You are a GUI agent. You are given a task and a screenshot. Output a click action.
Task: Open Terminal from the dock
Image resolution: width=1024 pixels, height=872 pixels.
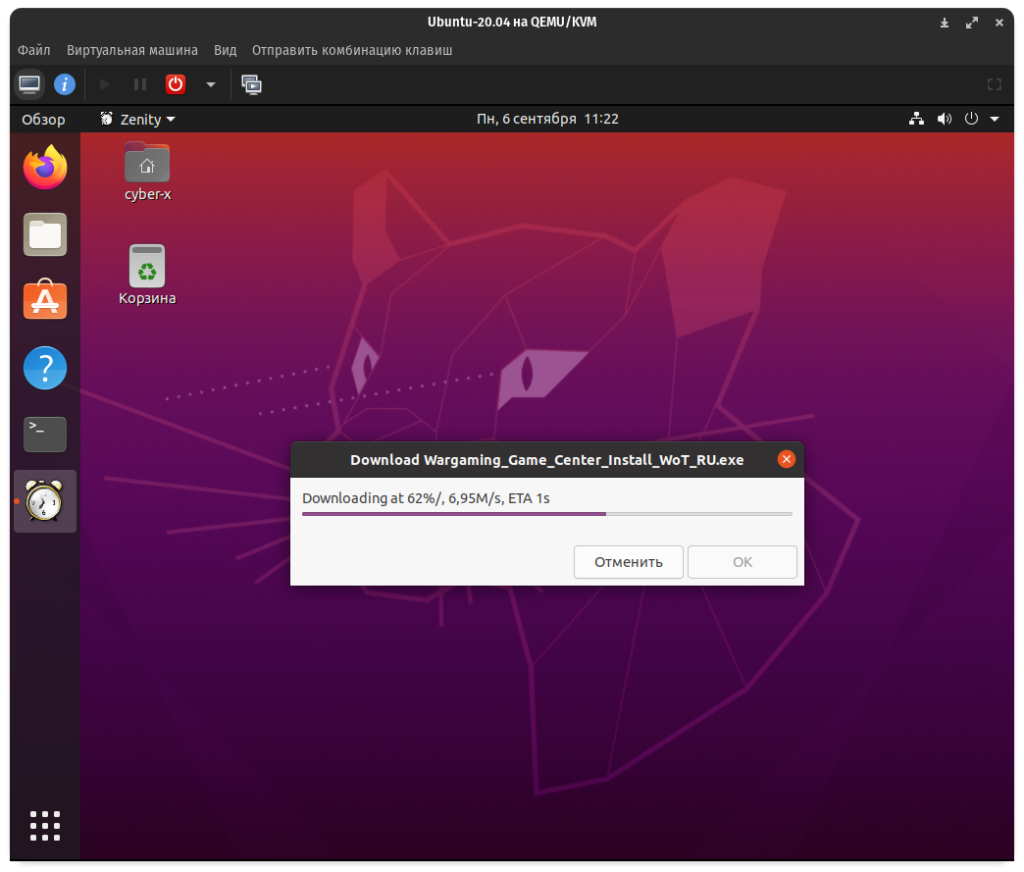45,434
